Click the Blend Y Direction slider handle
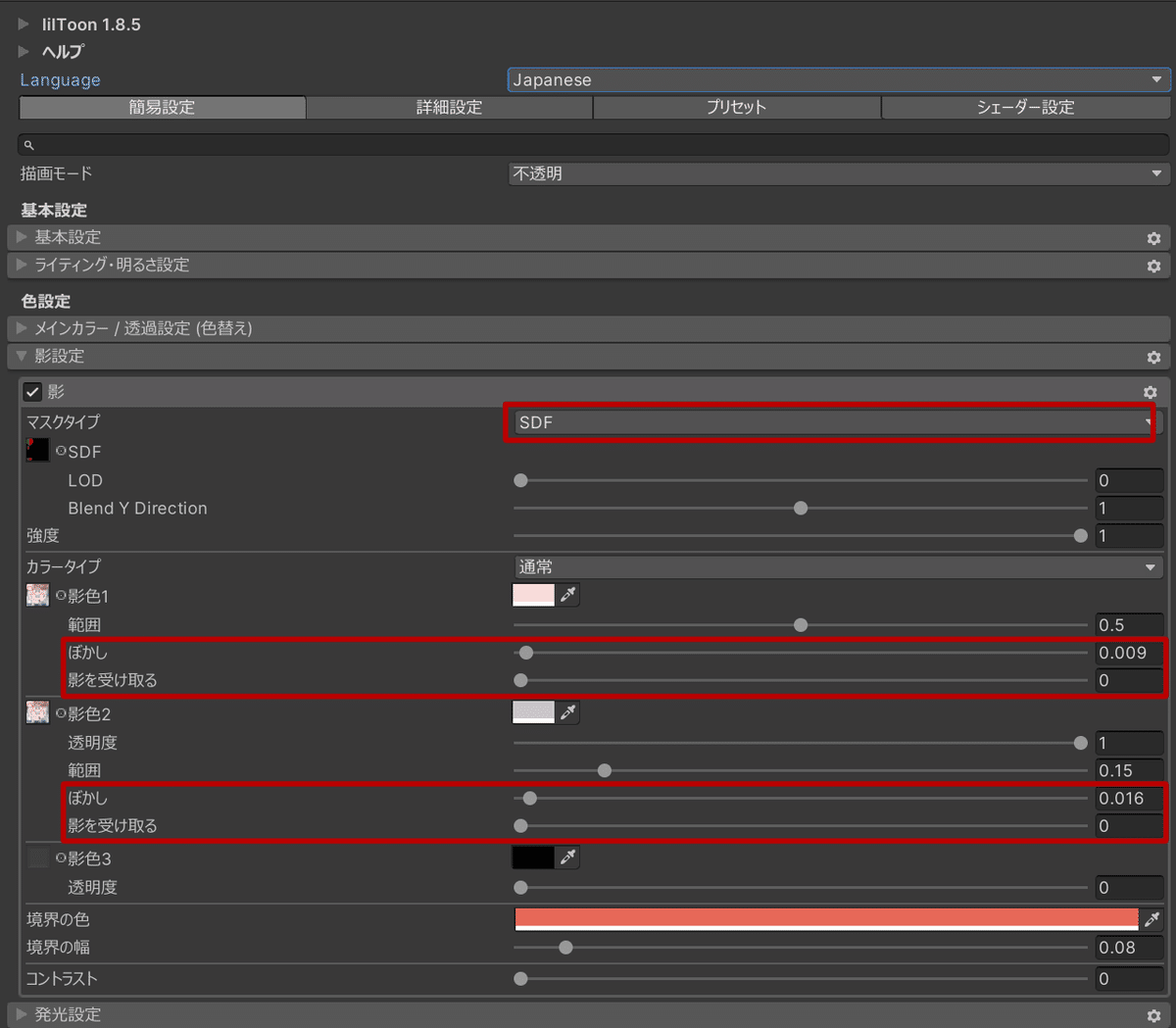1176x1028 pixels. coord(801,508)
